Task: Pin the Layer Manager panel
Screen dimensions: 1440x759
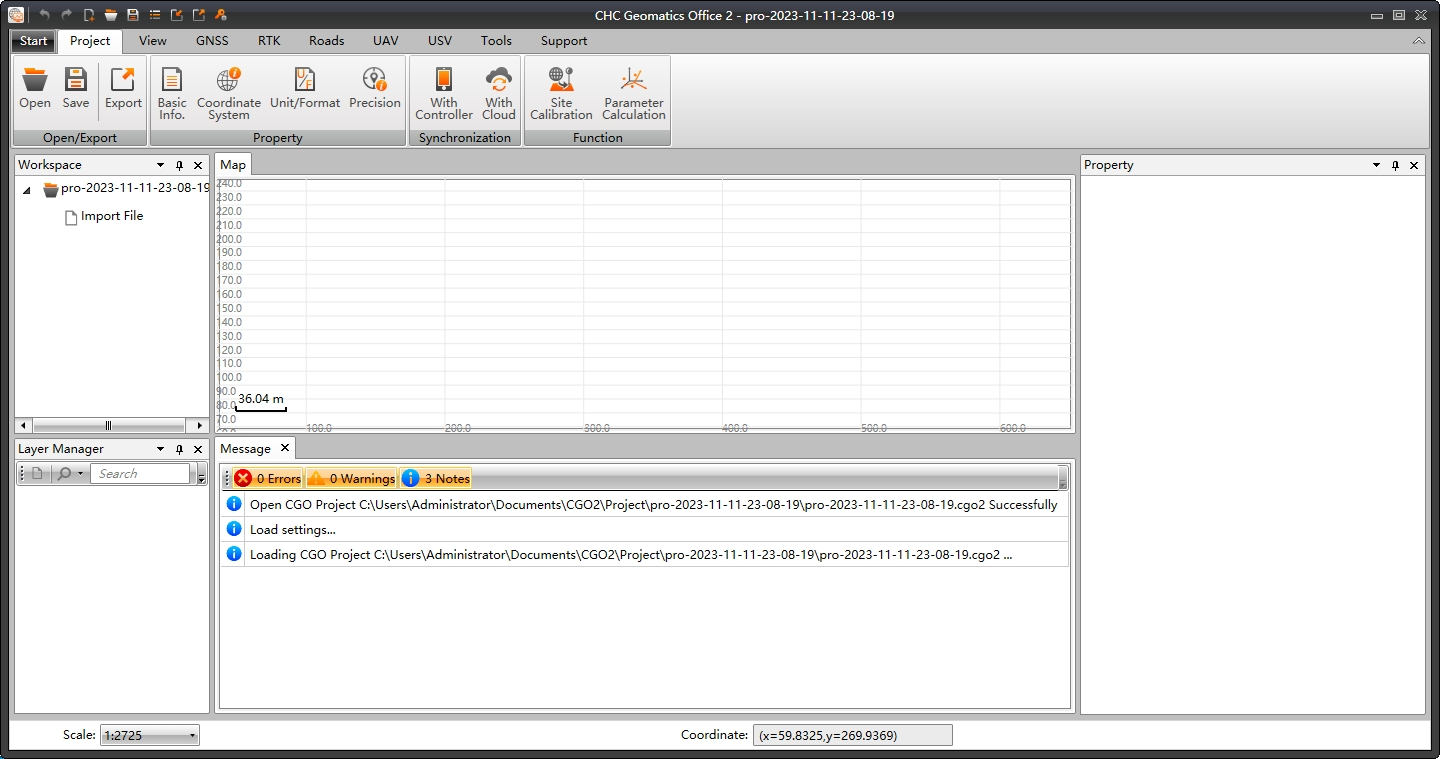Action: click(x=179, y=449)
